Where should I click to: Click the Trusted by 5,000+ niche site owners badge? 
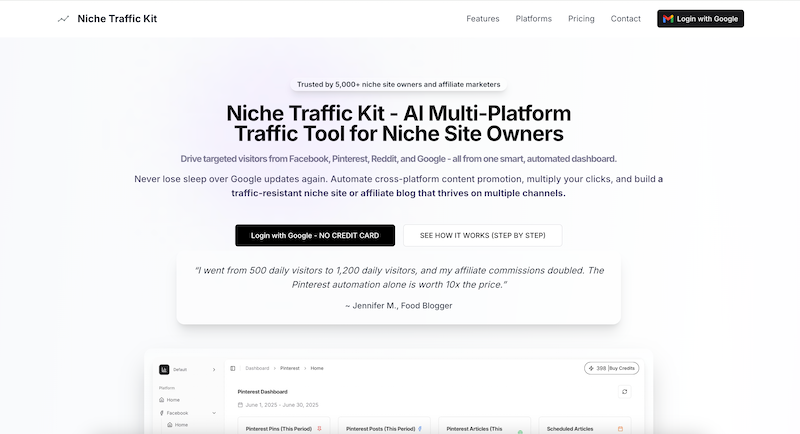398,85
